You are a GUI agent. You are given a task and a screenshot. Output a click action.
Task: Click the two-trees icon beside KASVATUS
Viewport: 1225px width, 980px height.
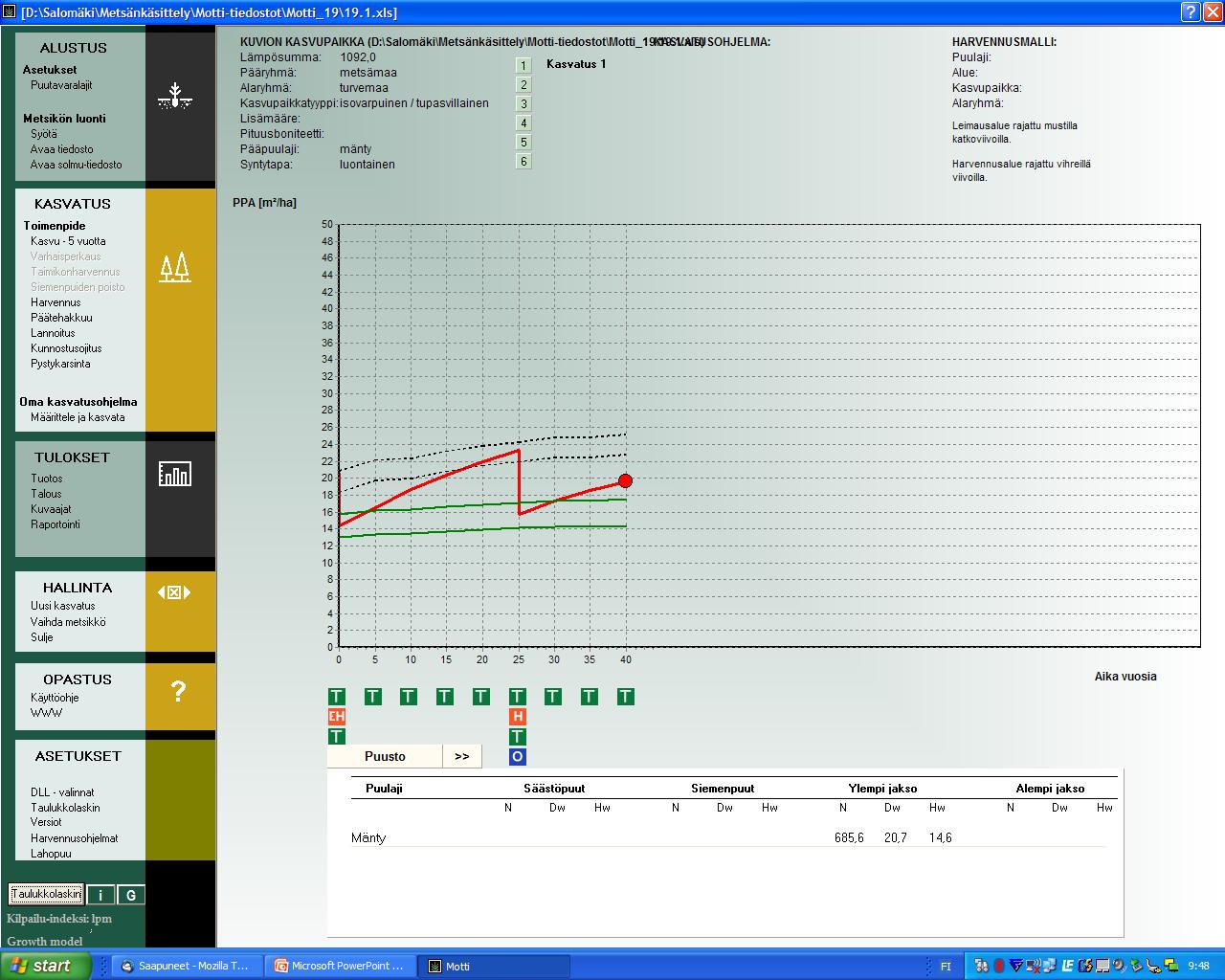175,268
